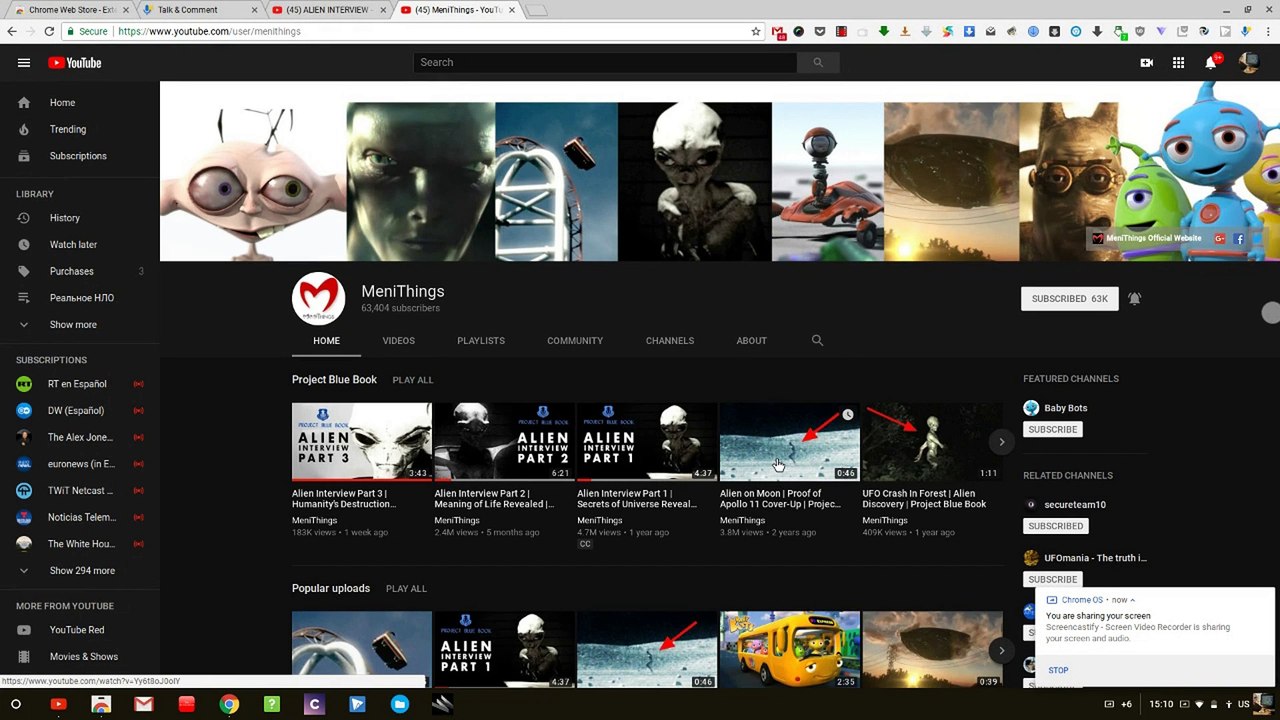Open the Alien on Moon video title
This screenshot has width=1280, height=720.
pos(780,499)
